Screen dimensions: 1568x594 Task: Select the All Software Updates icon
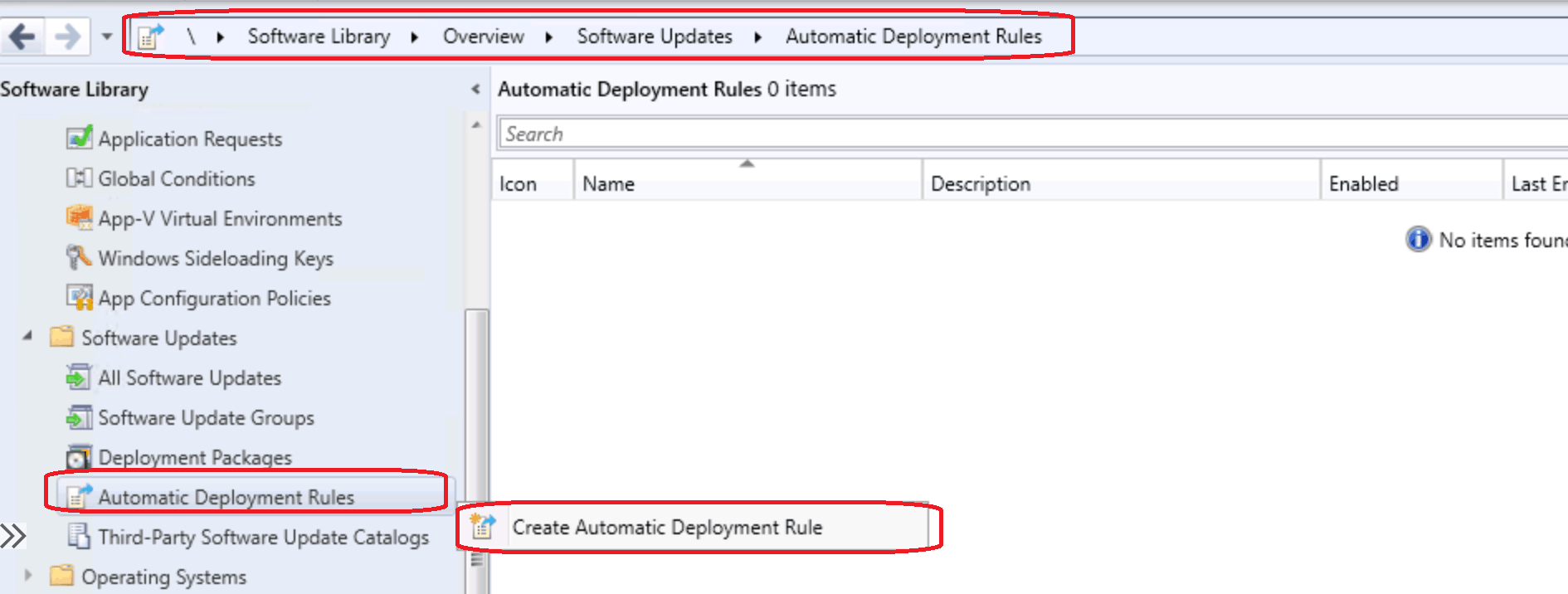click(x=79, y=377)
